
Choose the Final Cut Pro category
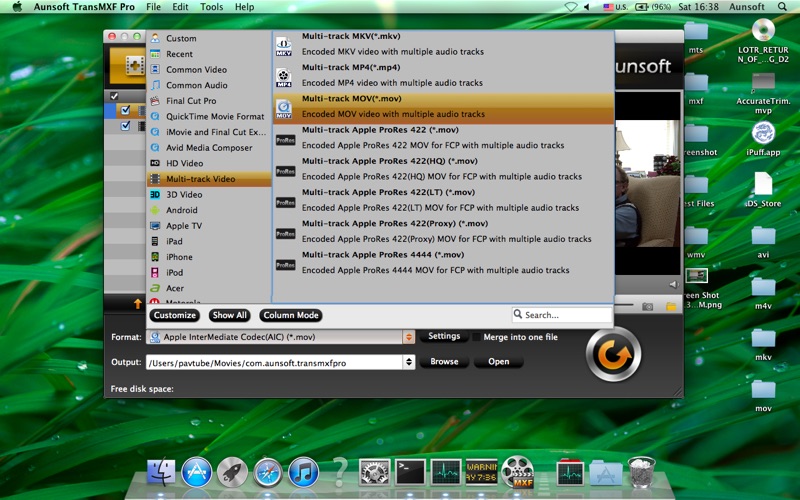[190, 101]
